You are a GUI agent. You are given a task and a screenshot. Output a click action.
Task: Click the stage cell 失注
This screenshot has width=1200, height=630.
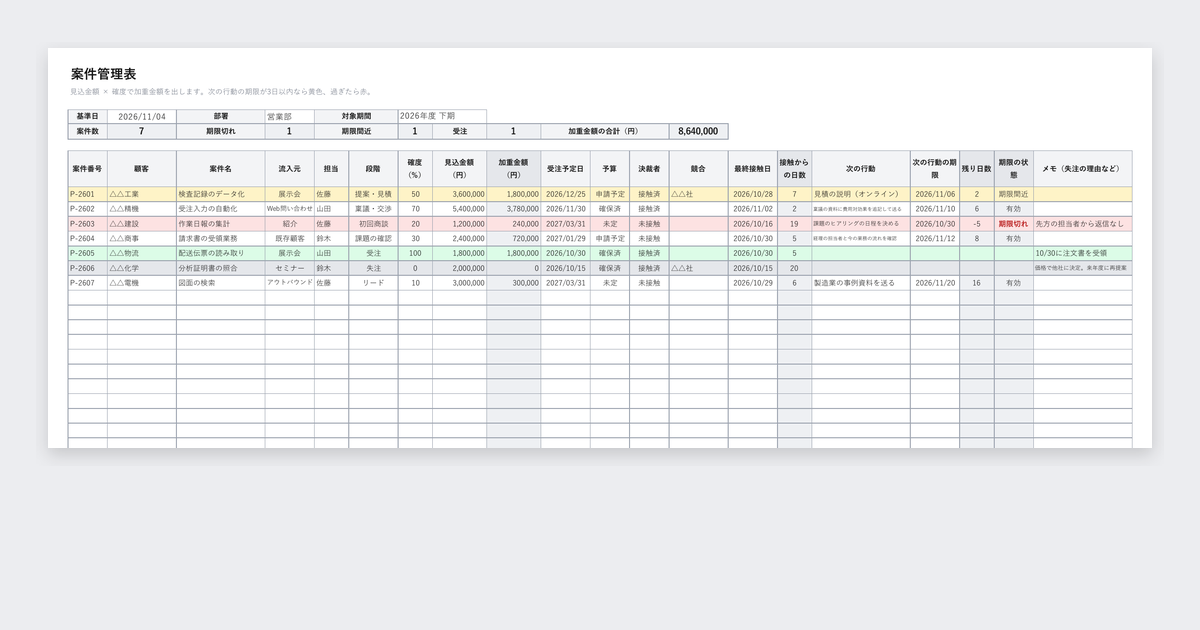373,269
